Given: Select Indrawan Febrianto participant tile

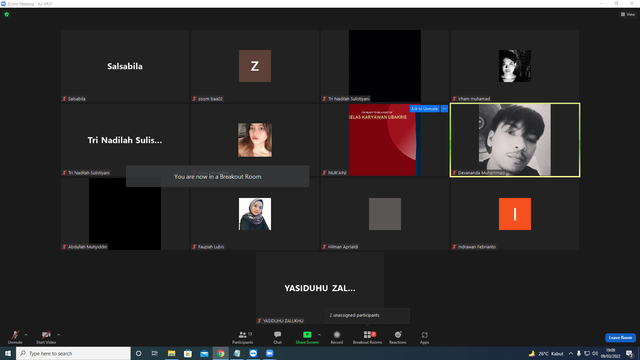Looking at the screenshot, I should (x=515, y=214).
